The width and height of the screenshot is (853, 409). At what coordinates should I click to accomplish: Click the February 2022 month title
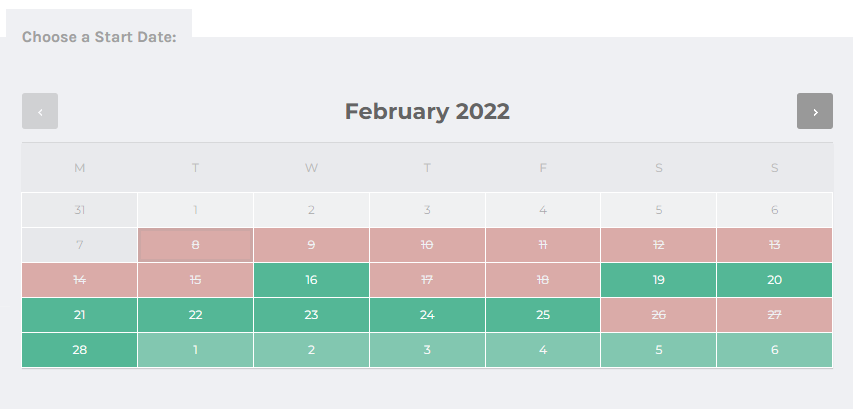point(427,111)
